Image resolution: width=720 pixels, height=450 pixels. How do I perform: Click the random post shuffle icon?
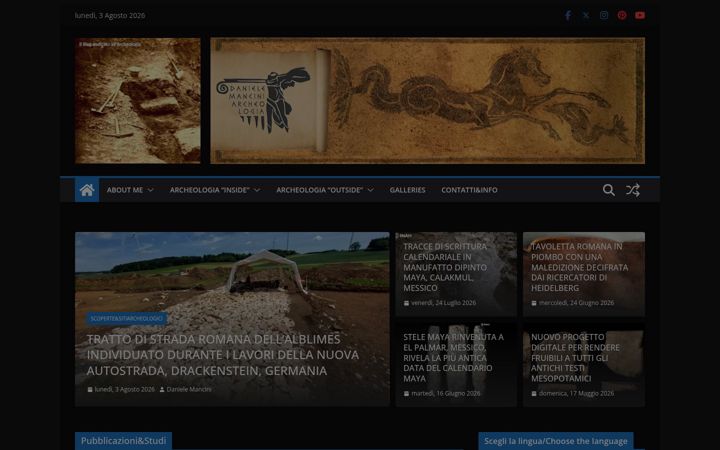633,190
